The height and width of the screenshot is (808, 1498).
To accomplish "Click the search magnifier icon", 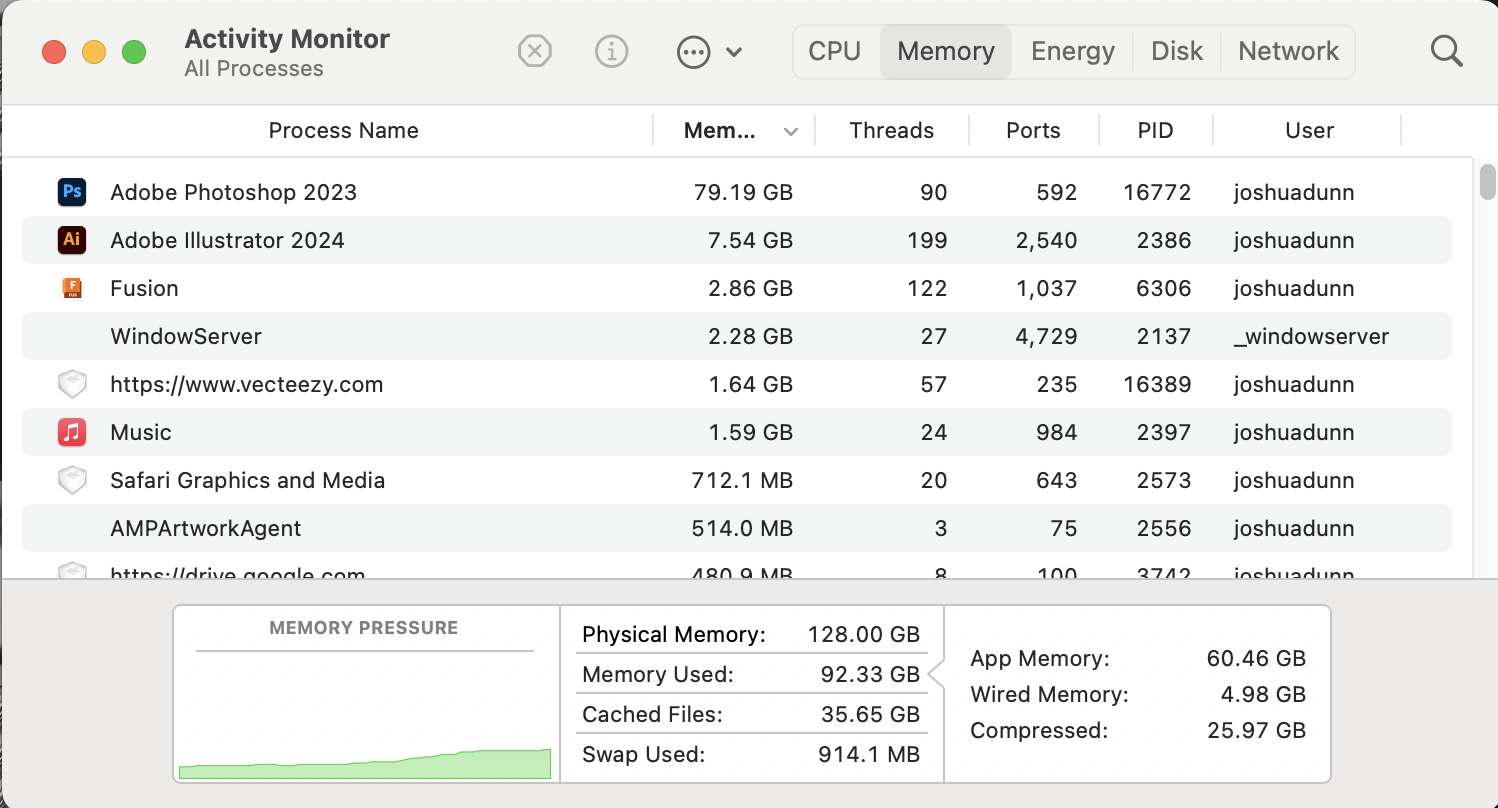I will [1446, 51].
